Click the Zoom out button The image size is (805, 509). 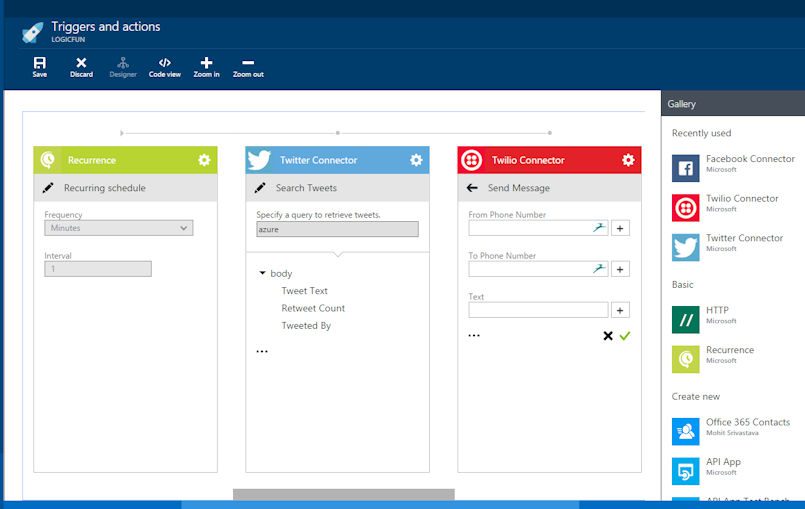click(x=248, y=67)
